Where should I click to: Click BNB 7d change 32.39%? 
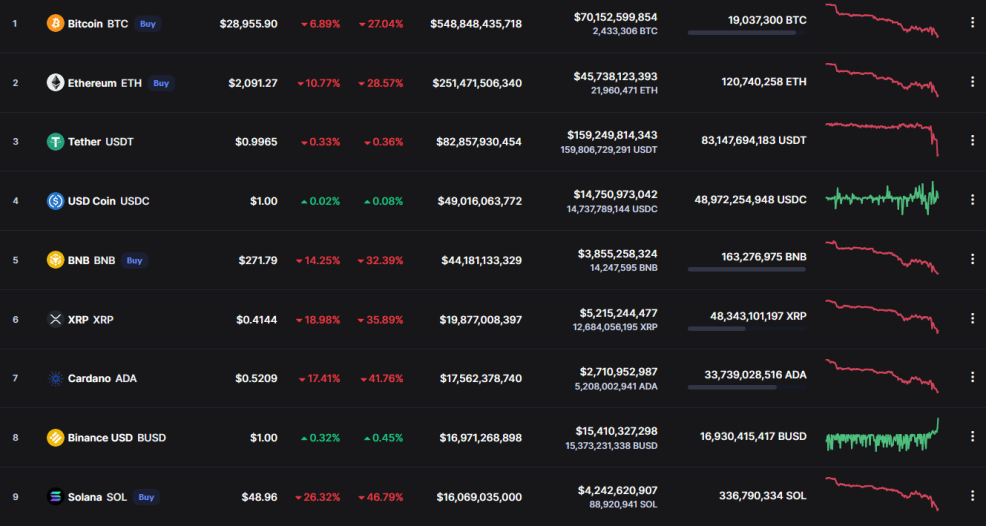381,260
